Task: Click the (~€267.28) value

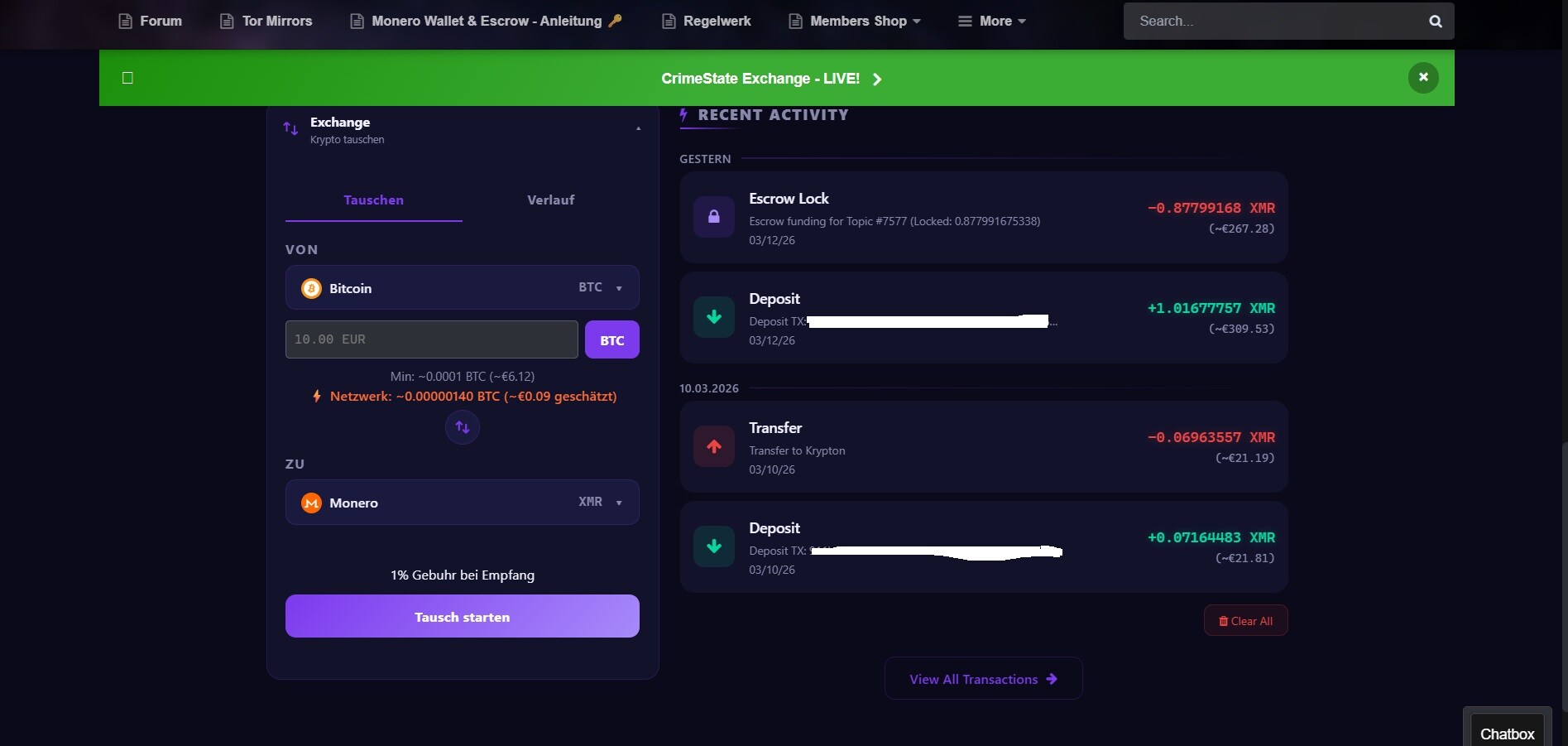Action: (1241, 229)
